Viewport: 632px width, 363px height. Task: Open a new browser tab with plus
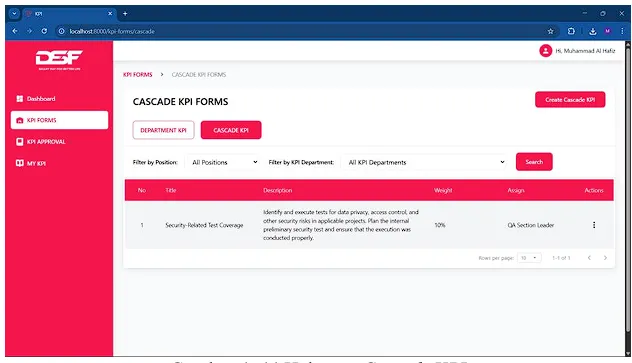(x=125, y=14)
